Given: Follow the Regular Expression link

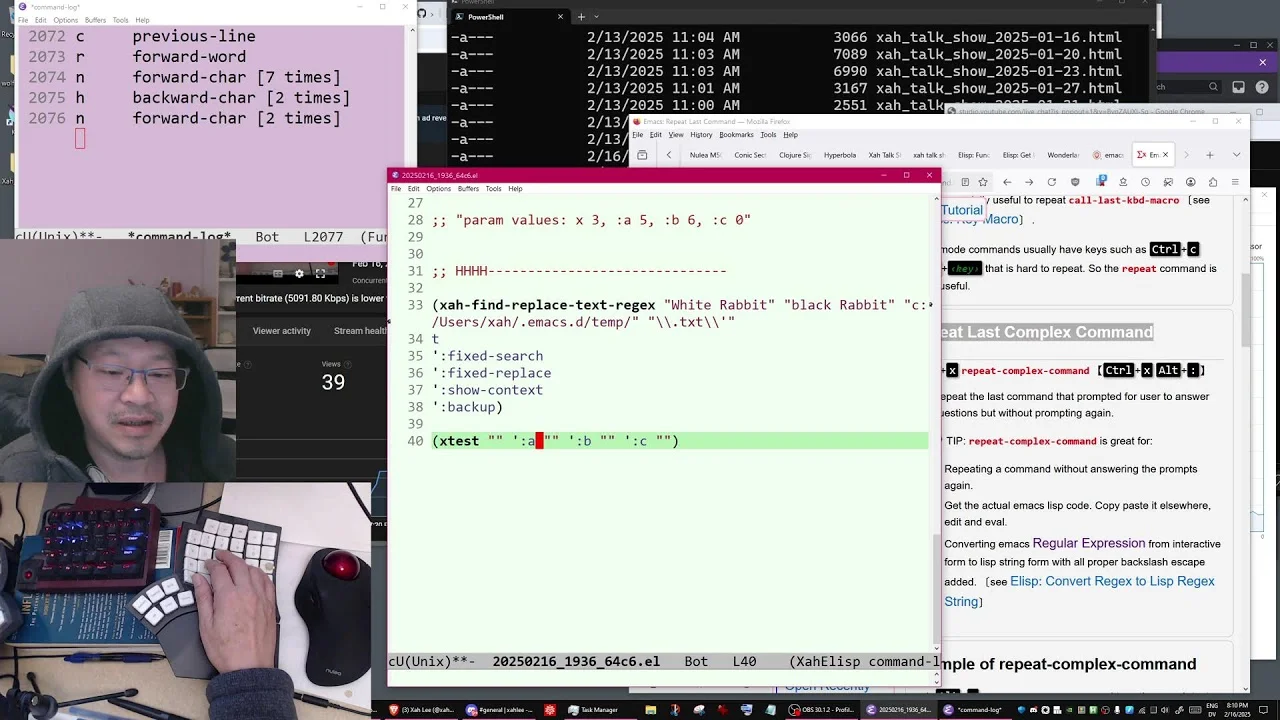Looking at the screenshot, I should [x=1089, y=543].
